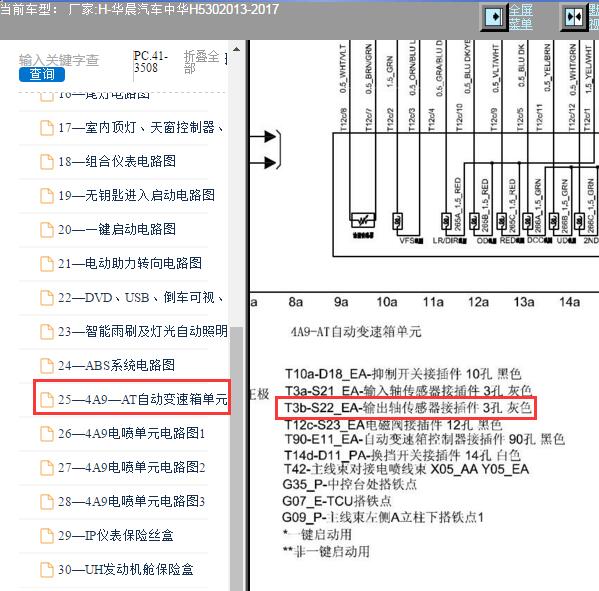
Task: Select 19—无钥匙进入启动电路图
Action: pos(136,196)
